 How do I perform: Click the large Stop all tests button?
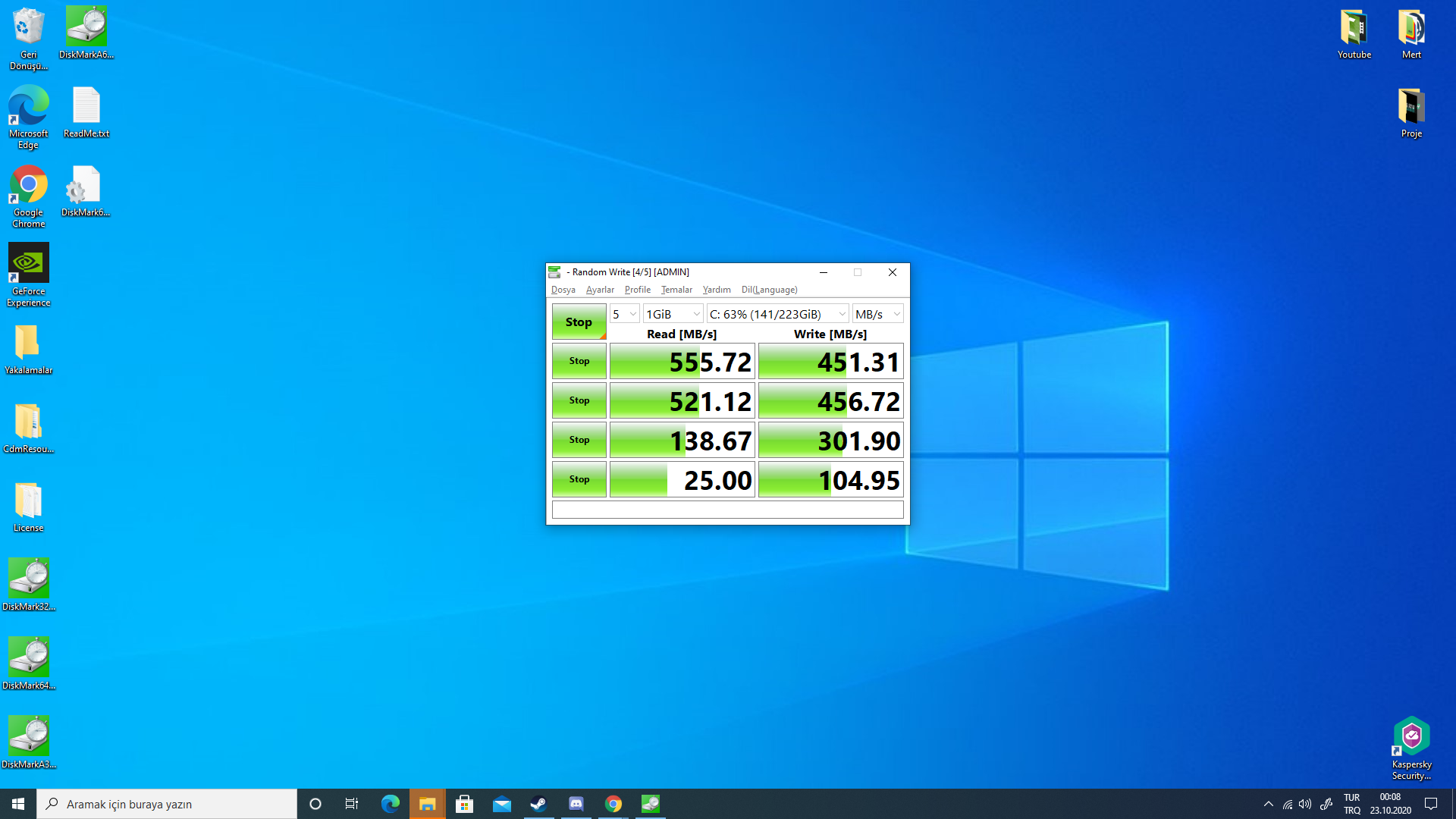coord(579,322)
